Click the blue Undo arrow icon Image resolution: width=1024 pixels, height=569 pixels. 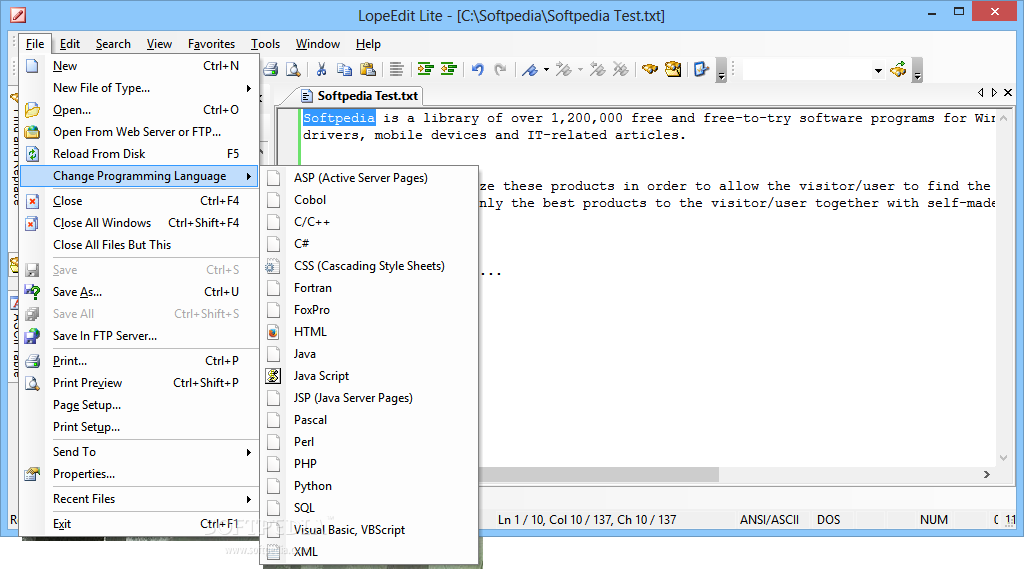pos(477,69)
